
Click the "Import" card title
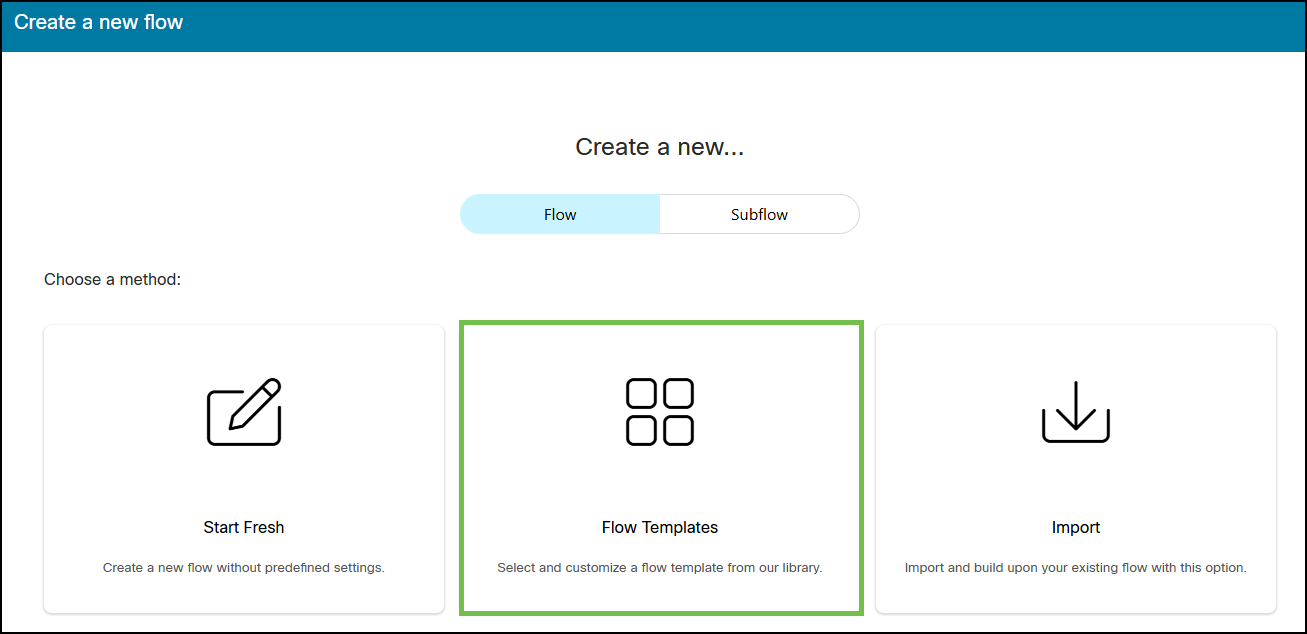coord(1076,527)
